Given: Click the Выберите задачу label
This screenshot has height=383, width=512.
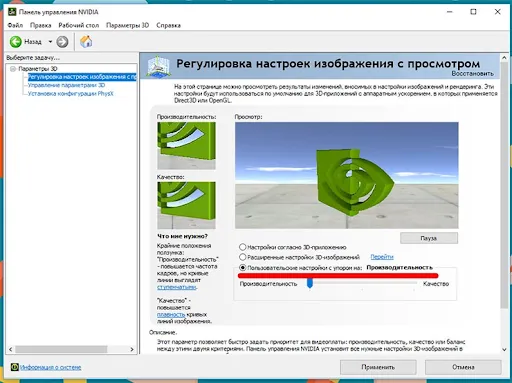Looking at the screenshot, I should (33, 58).
